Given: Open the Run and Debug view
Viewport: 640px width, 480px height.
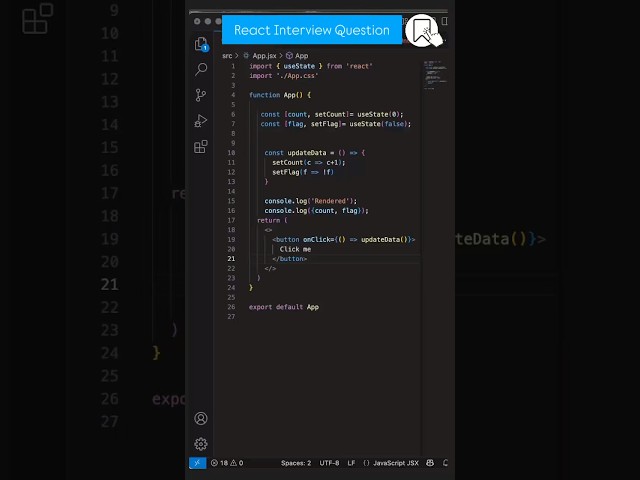Looking at the screenshot, I should pos(201,121).
